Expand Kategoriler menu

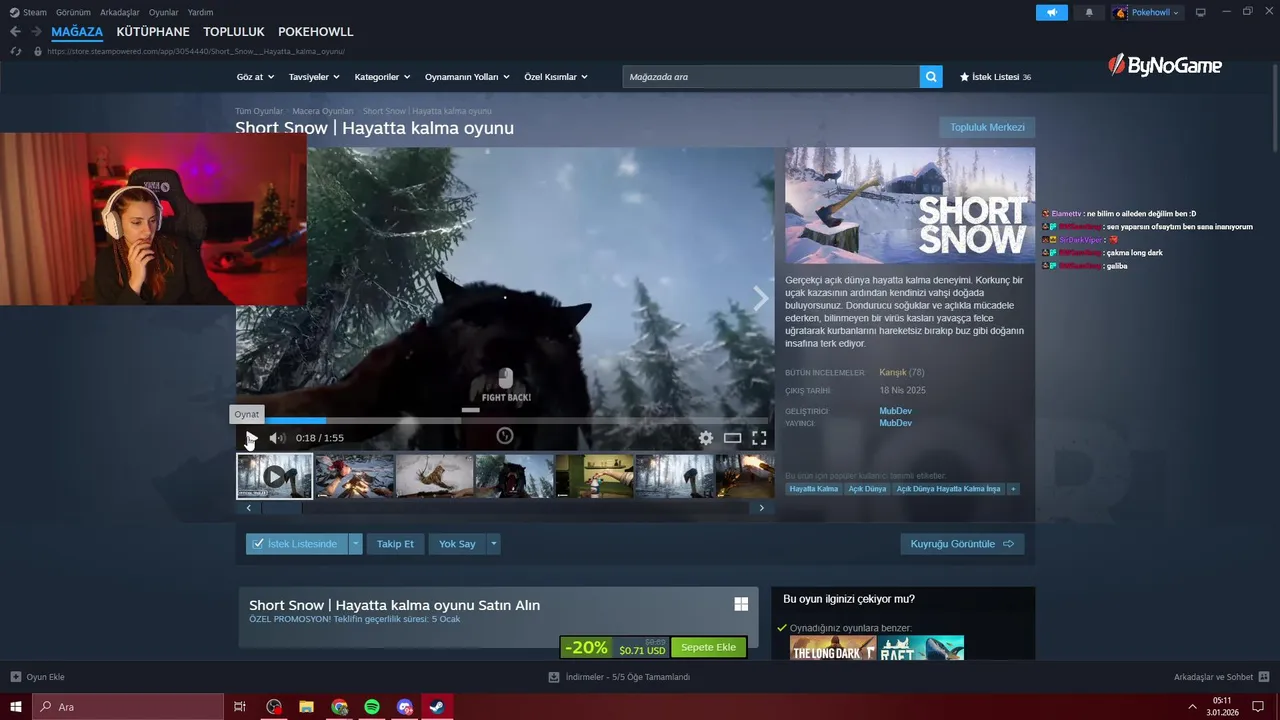(382, 77)
